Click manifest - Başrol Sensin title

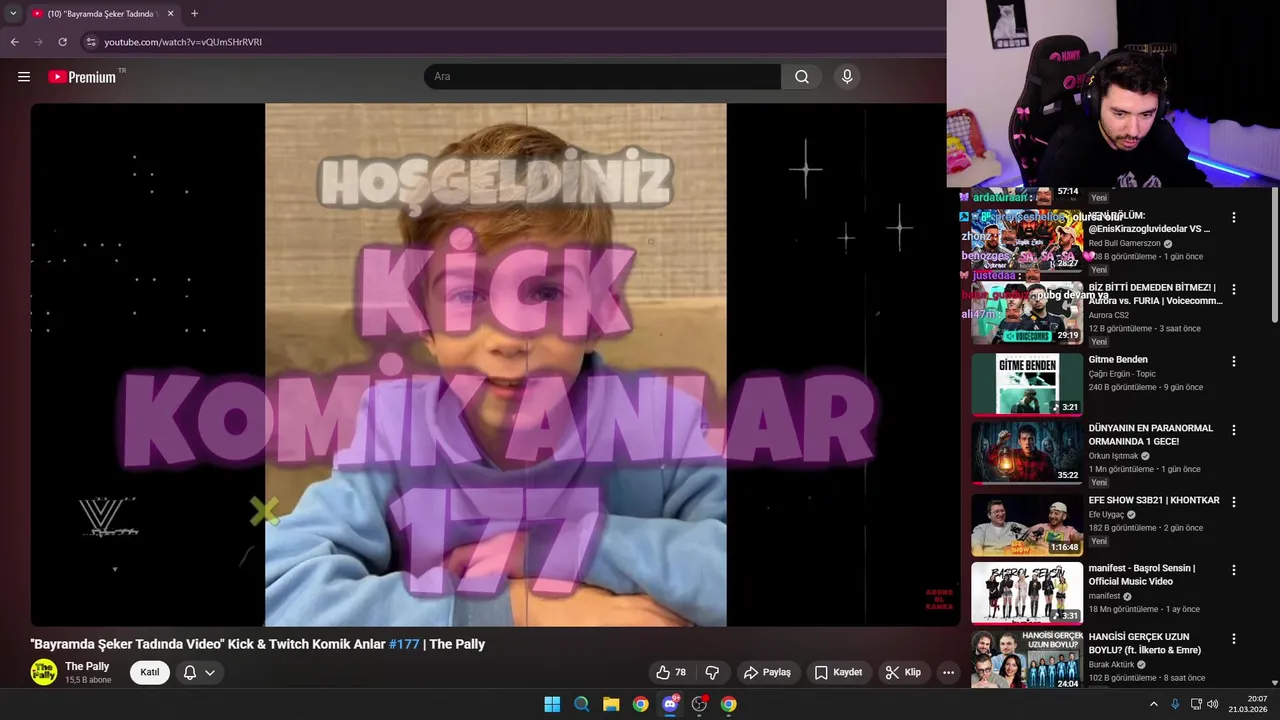[x=1142, y=575]
